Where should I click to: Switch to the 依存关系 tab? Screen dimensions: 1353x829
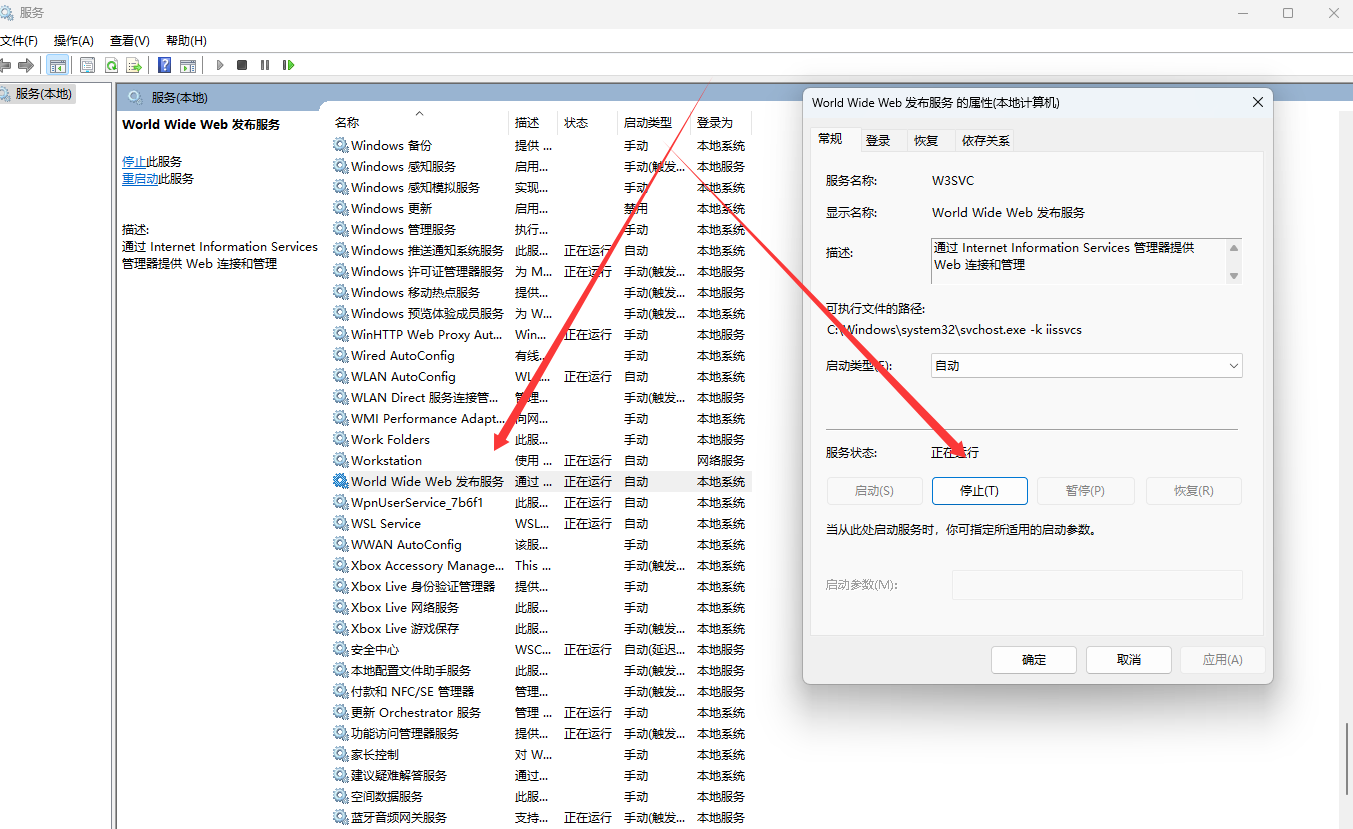tap(984, 140)
